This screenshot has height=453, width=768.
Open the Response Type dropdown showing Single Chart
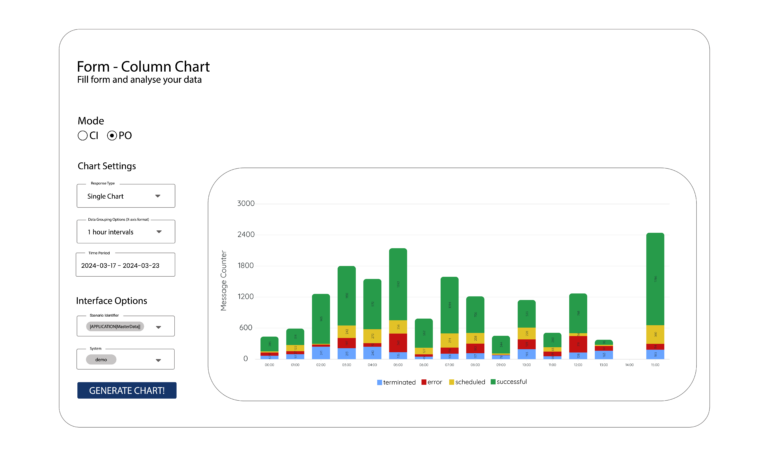[125, 196]
